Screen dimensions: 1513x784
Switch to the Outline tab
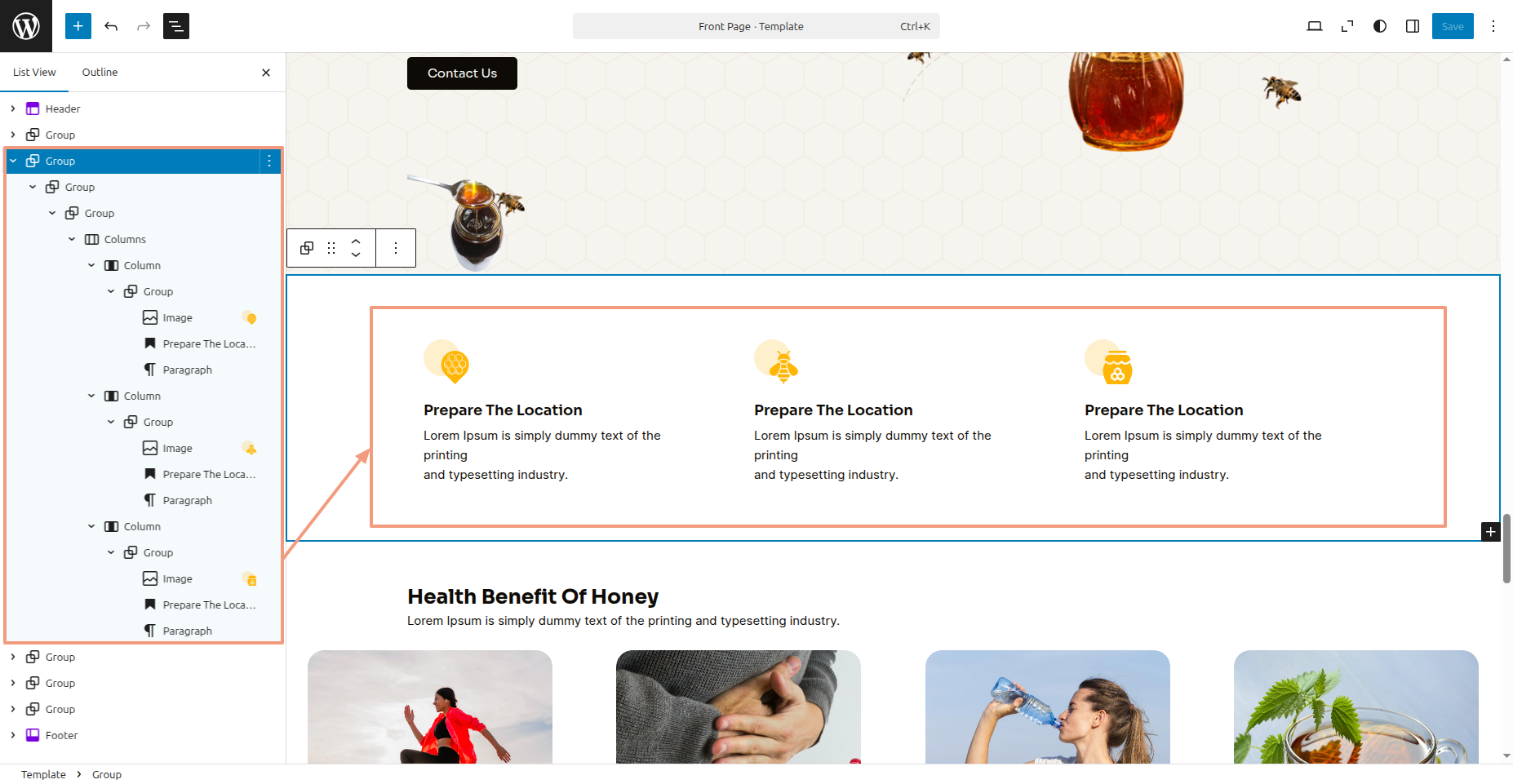coord(100,72)
